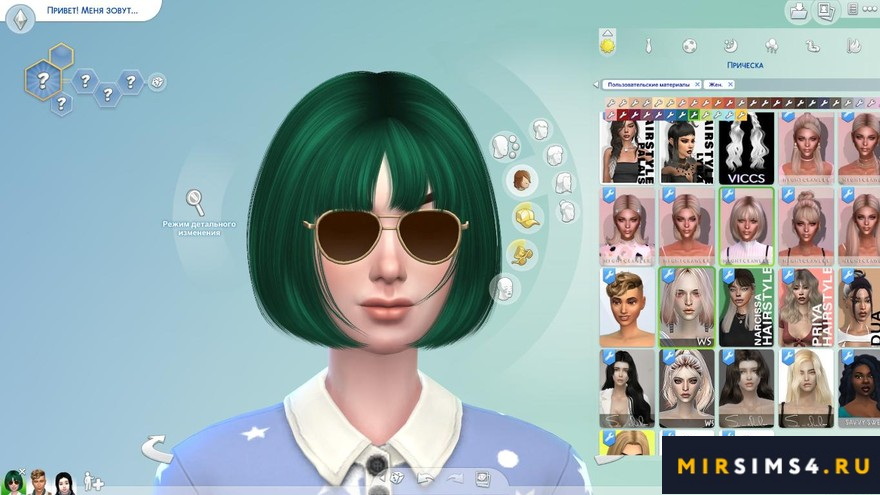The width and height of the screenshot is (880, 495).
Task: Open the save to library folder icon
Action: (799, 11)
